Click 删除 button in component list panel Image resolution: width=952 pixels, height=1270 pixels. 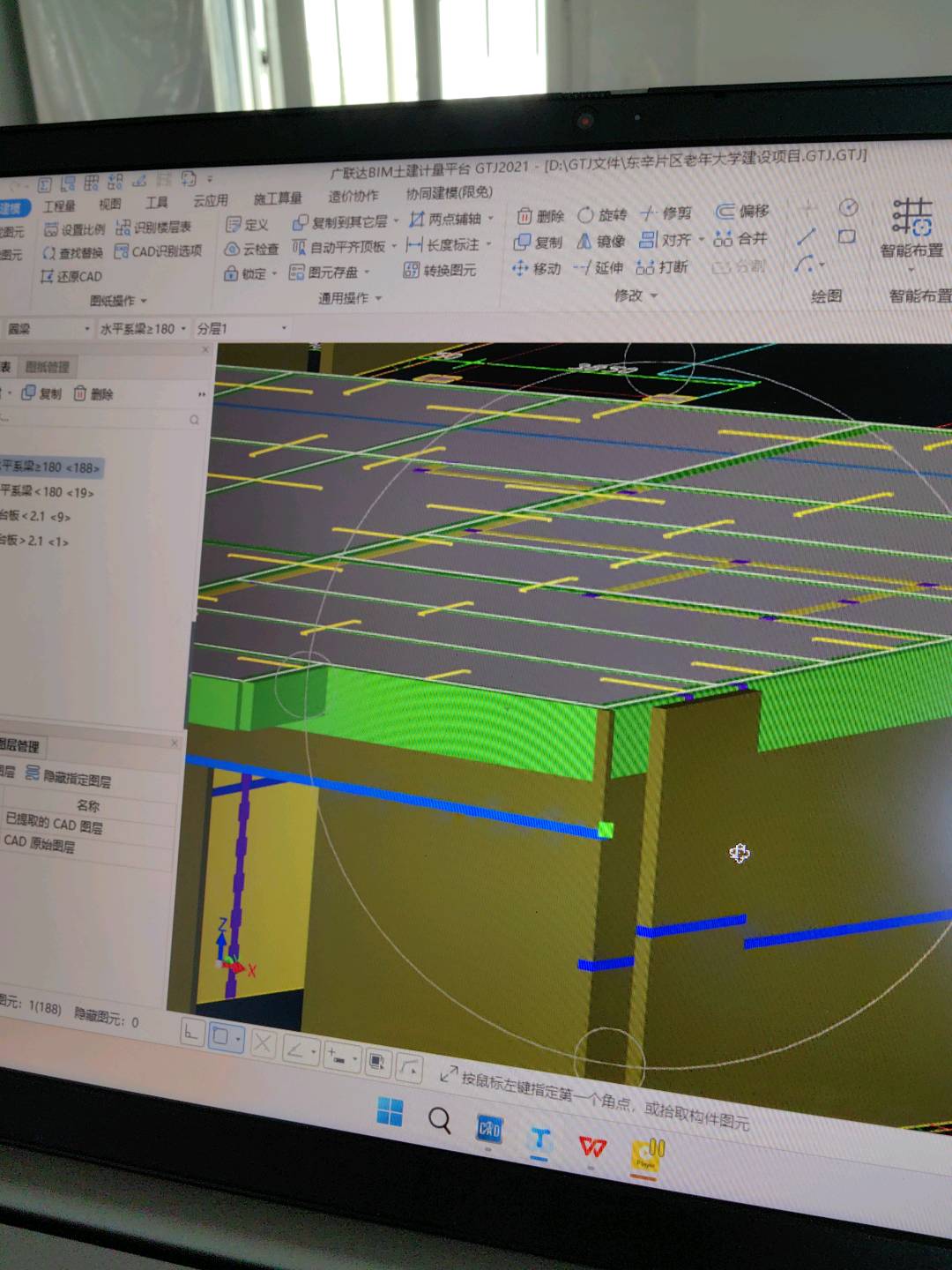93,394
